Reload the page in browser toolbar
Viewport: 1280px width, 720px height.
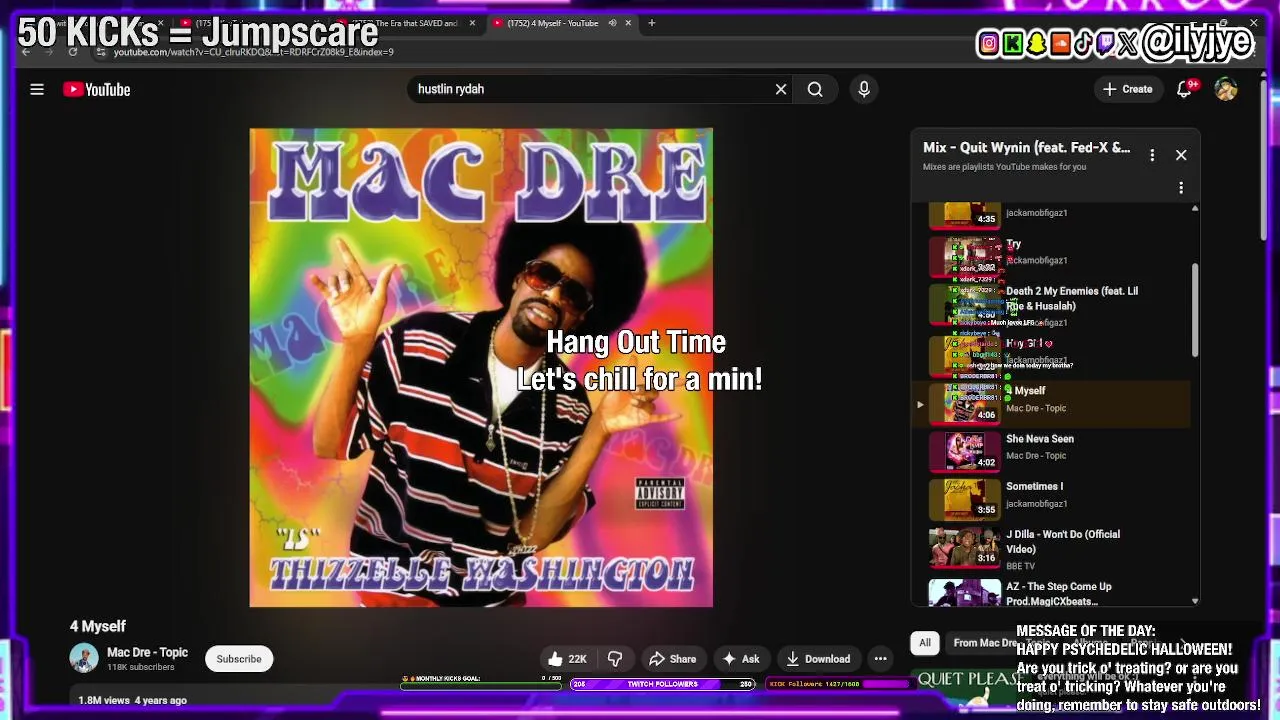click(73, 52)
